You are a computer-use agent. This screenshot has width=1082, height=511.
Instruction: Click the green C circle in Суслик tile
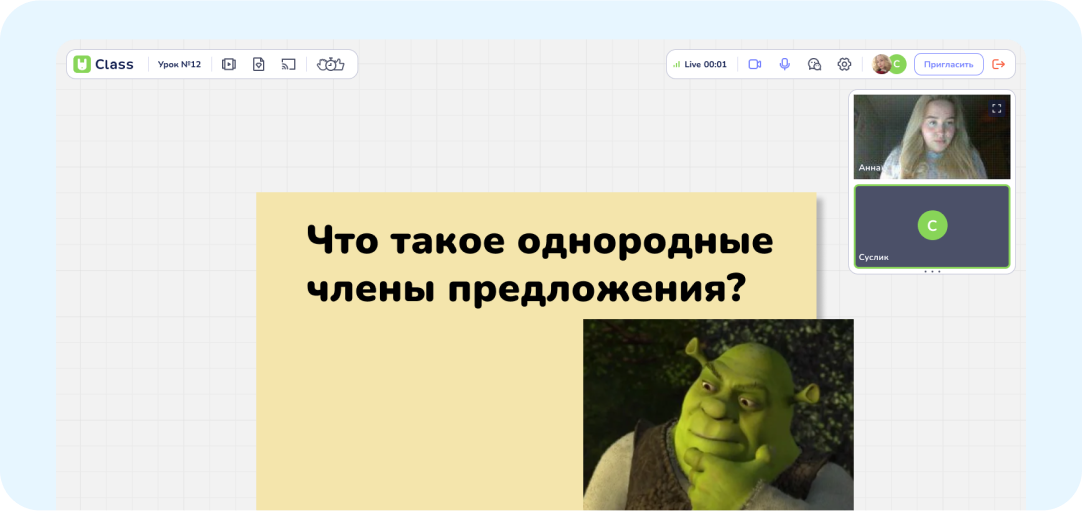[x=932, y=226]
